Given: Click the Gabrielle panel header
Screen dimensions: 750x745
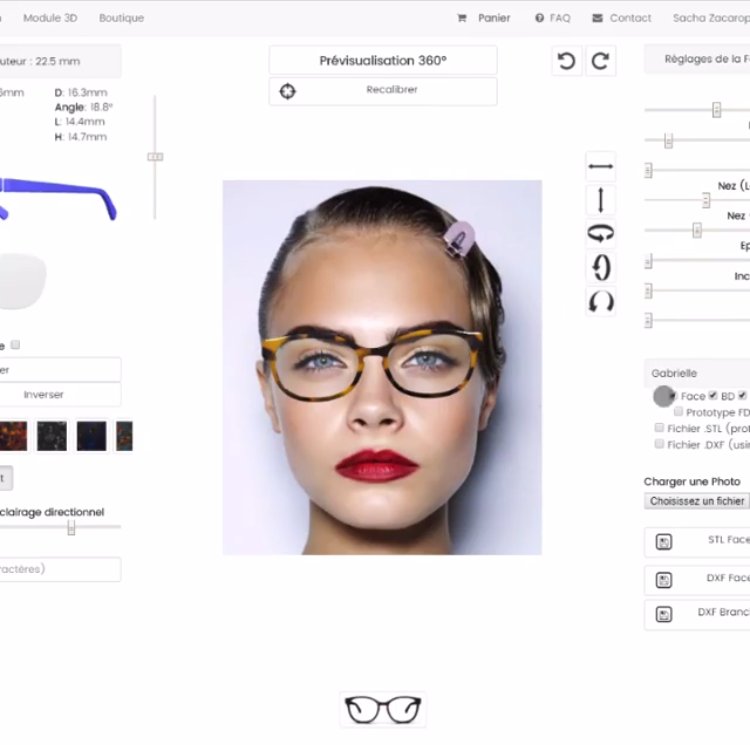Looking at the screenshot, I should tap(697, 373).
